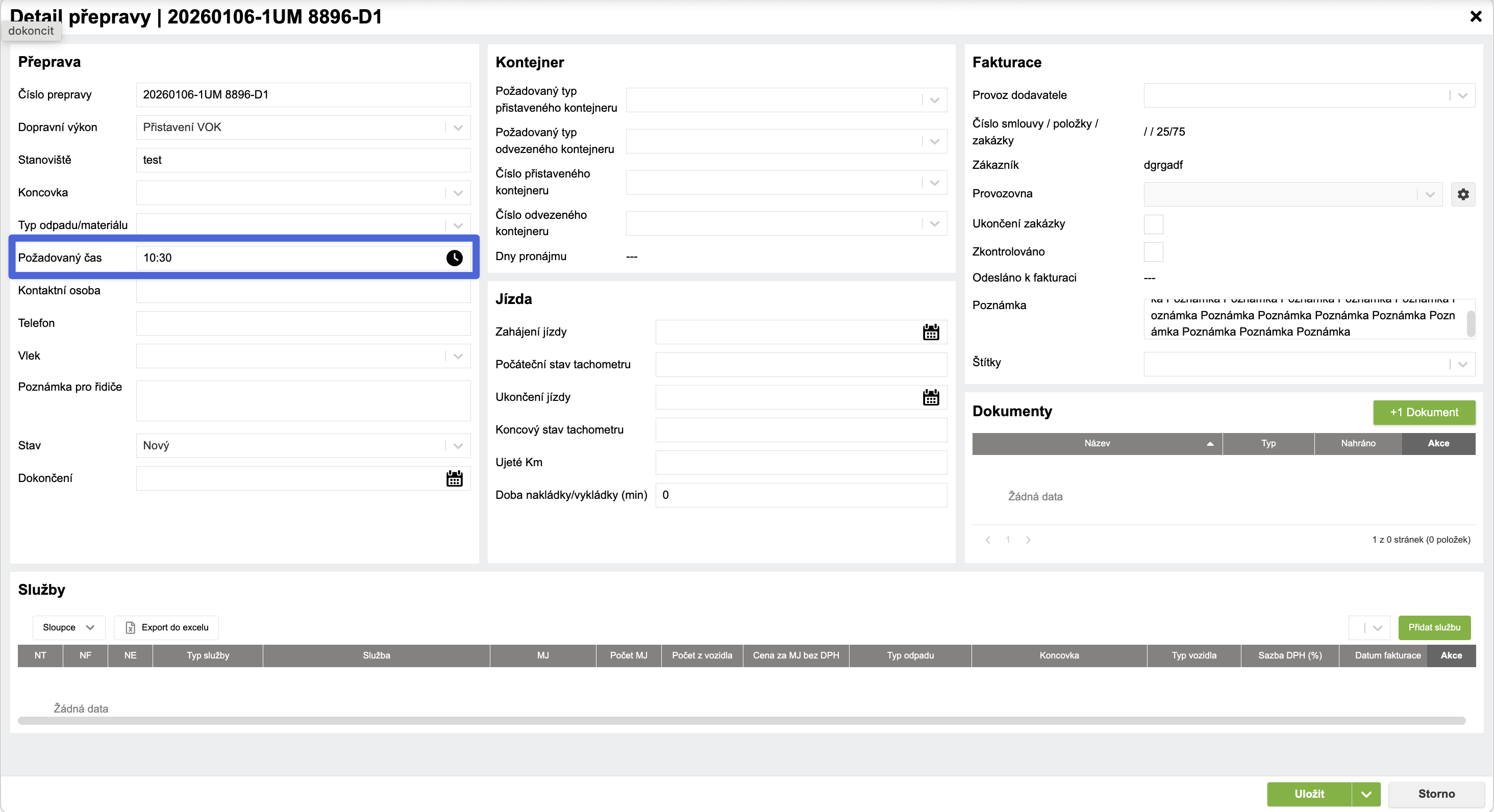Open calendar icon for Ukončení jízdy

930,398
